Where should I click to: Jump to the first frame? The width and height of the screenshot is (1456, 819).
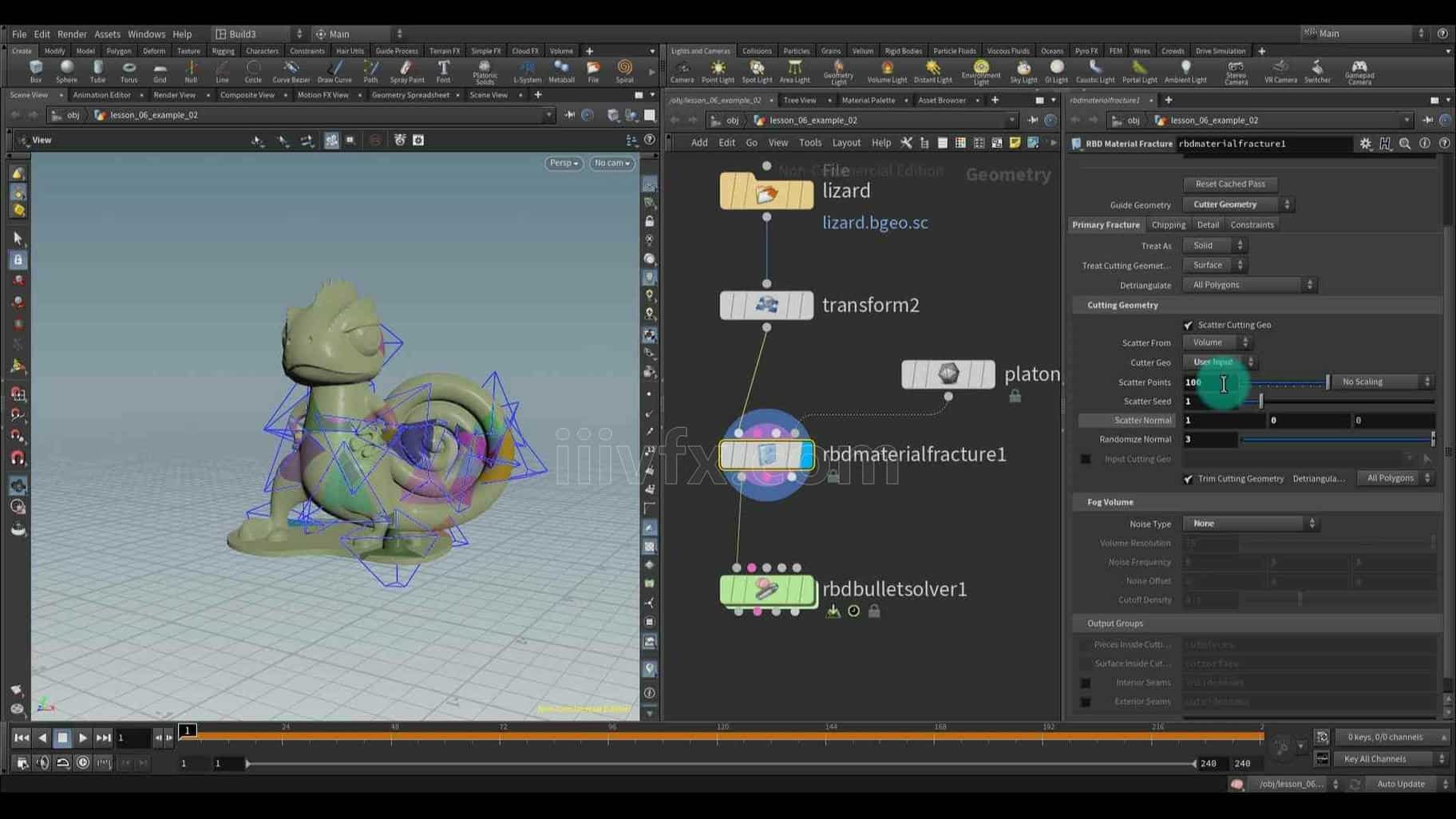22,738
